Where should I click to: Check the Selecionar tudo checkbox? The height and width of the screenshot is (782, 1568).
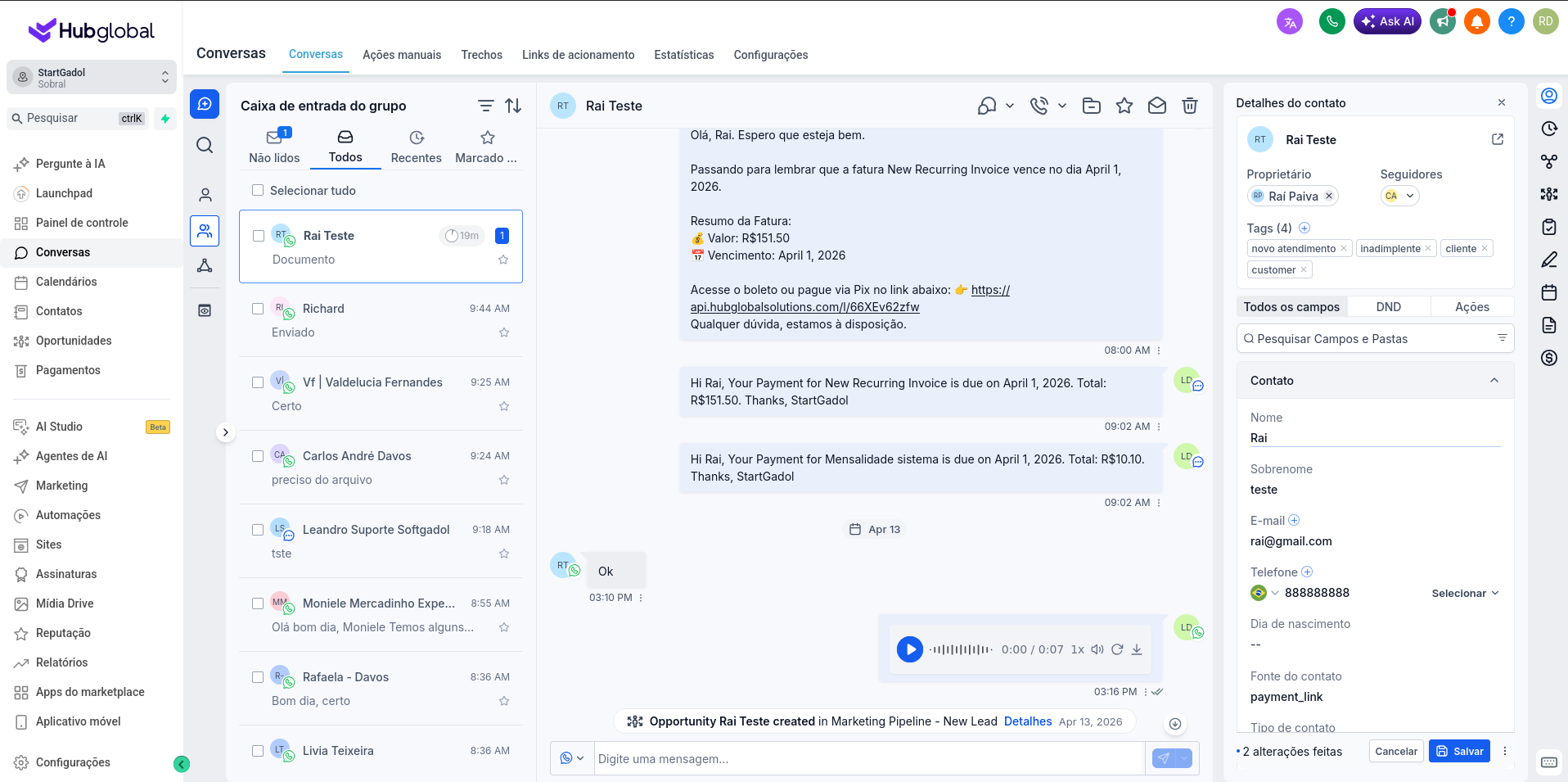click(258, 190)
